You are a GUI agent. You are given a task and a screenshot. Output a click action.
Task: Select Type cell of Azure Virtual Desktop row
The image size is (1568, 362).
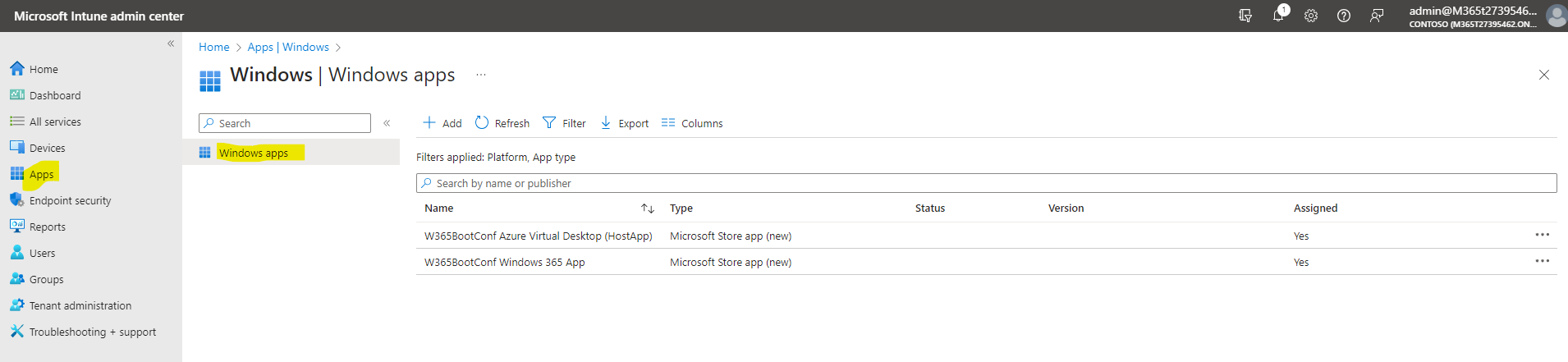(x=731, y=236)
